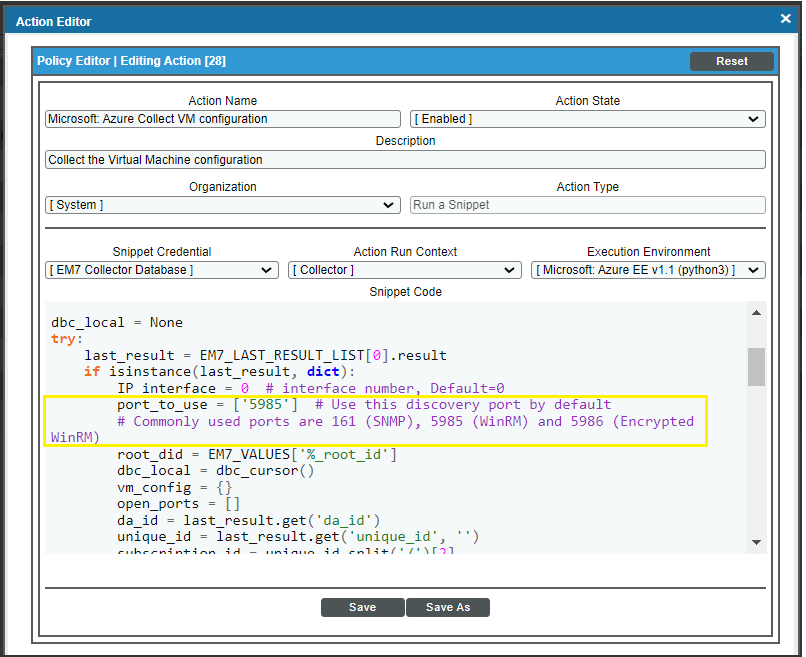This screenshot has height=657, width=806.
Task: Click the Reset button
Action: (x=731, y=61)
